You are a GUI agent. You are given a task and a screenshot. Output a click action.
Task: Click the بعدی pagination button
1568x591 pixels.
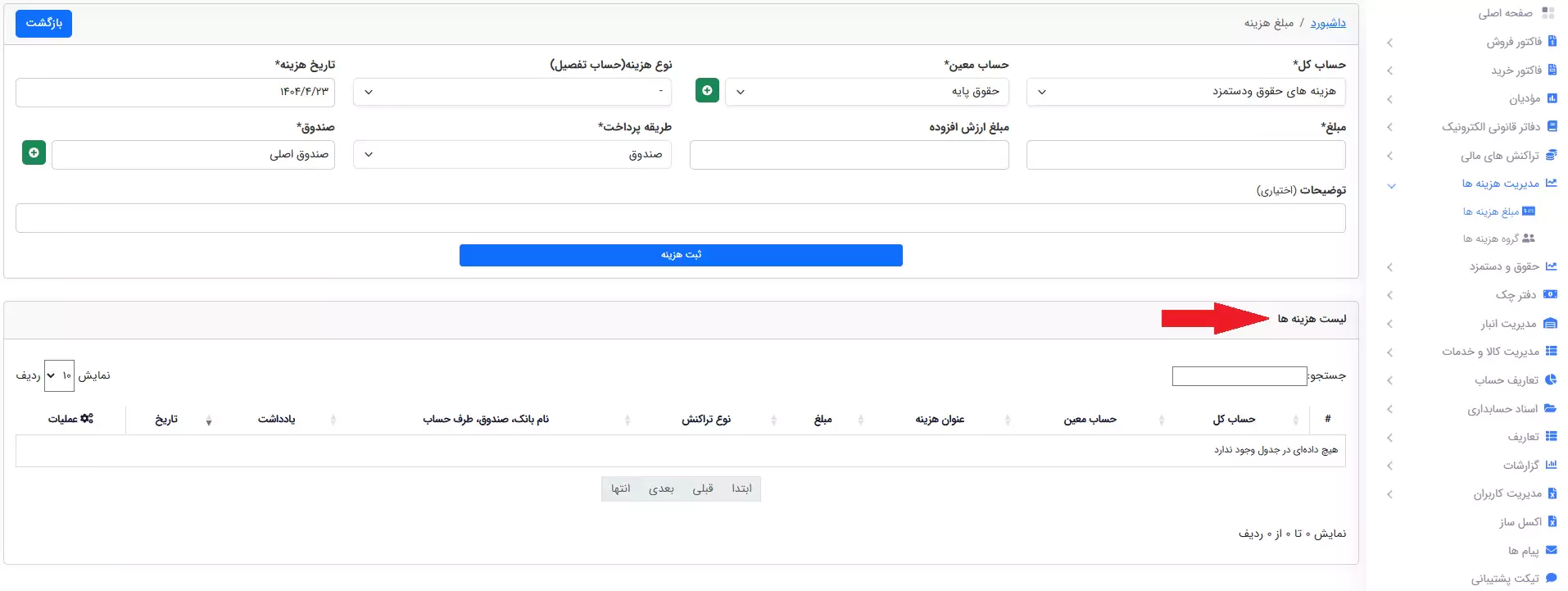[661, 489]
